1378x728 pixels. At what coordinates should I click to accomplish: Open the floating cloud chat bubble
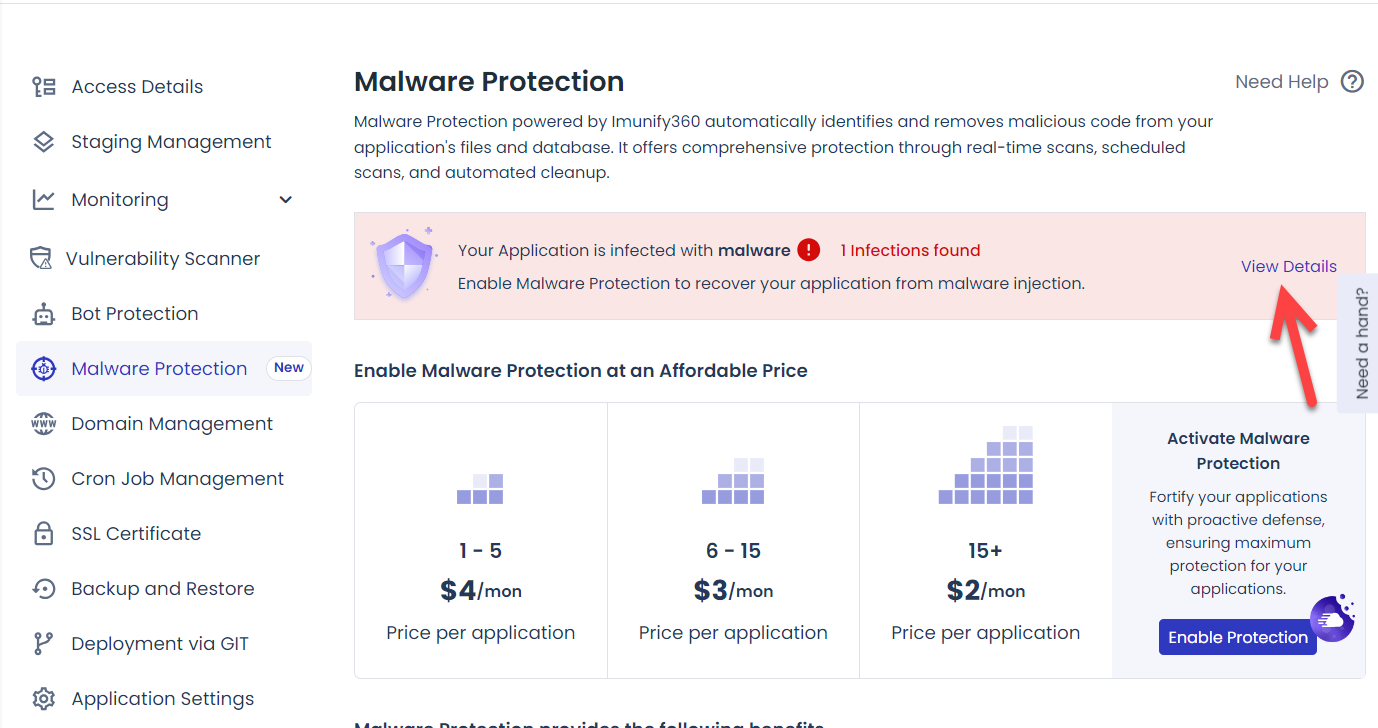point(1331,618)
